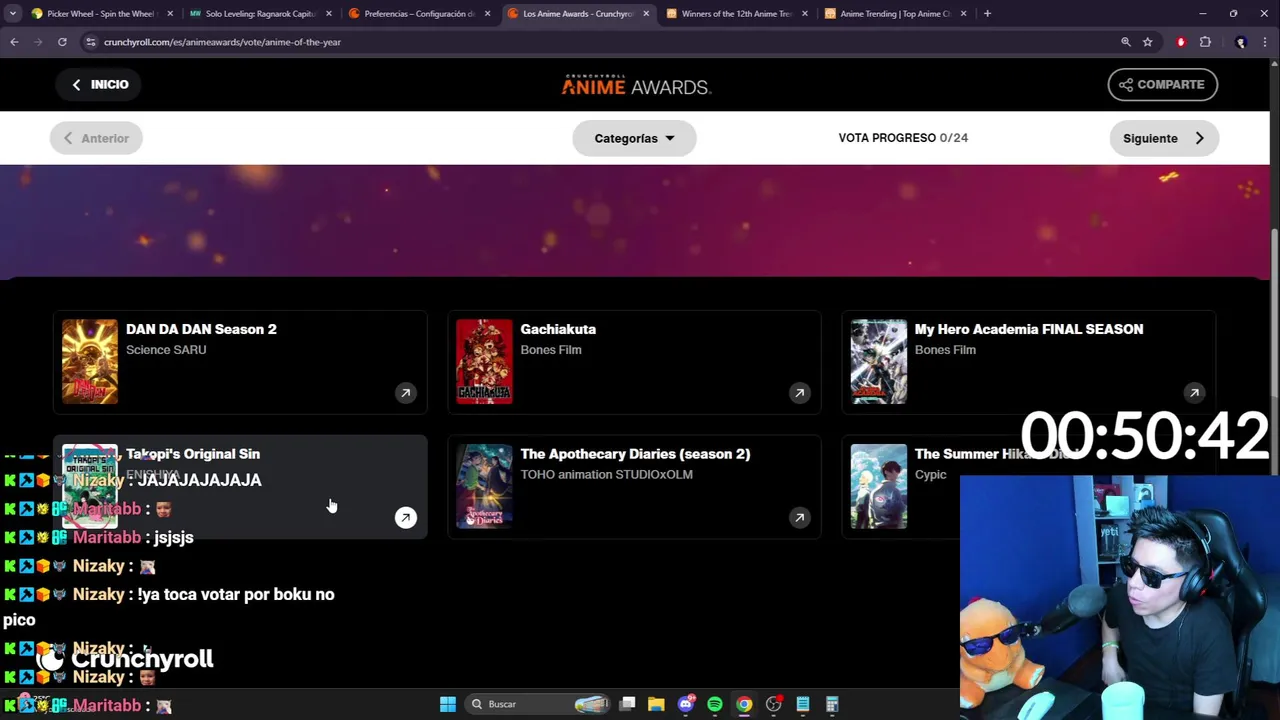The height and width of the screenshot is (720, 1280).
Task: Bookmark this page with star icon
Action: tap(1148, 42)
